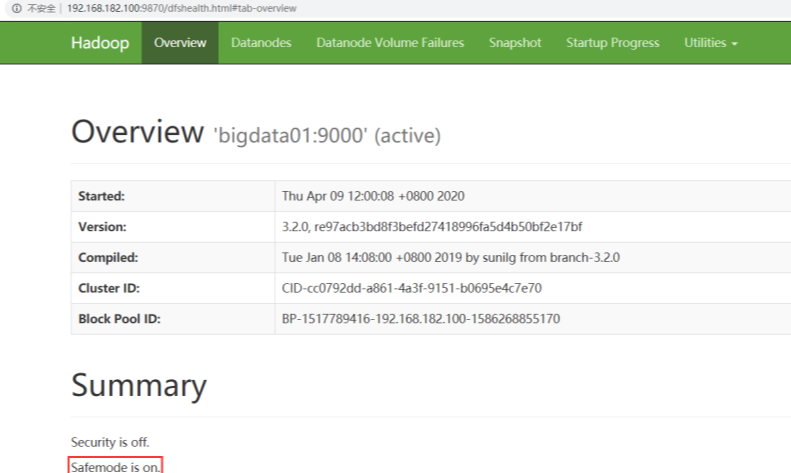
Task: Select the 'Safemode is on.' text
Action: pyautogui.click(x=115, y=467)
